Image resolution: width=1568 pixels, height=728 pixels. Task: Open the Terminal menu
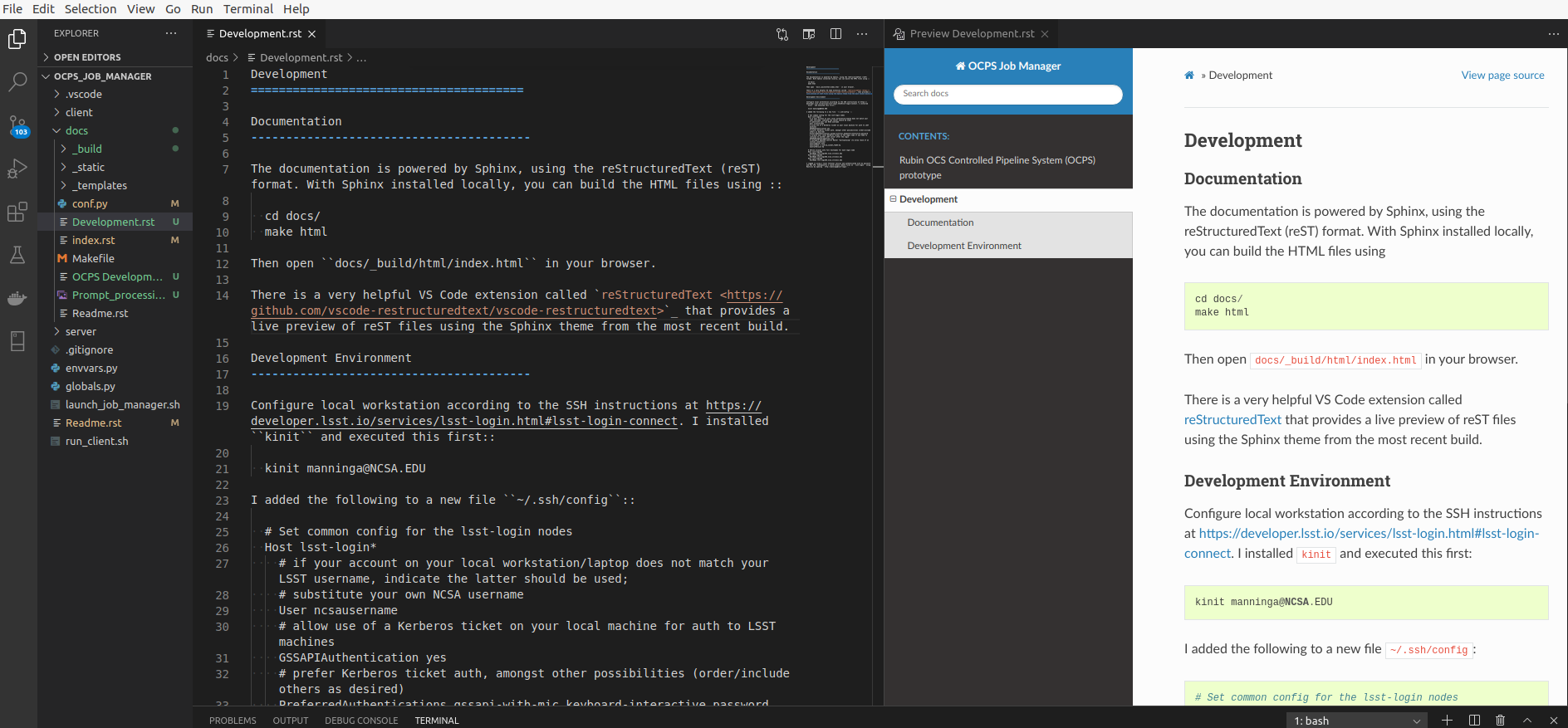click(x=247, y=9)
